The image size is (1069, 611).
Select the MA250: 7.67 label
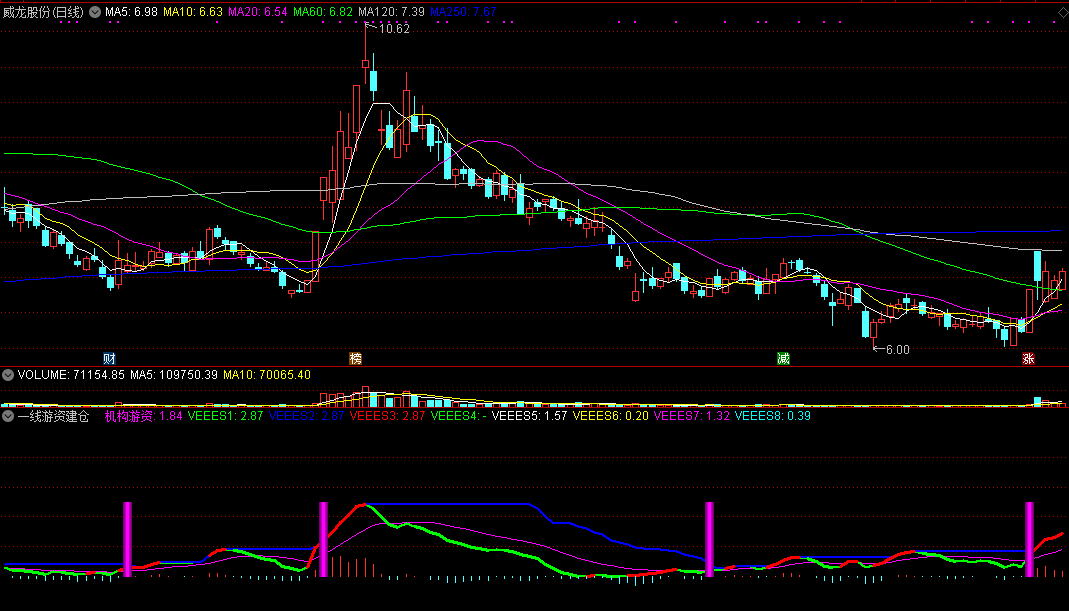[x=464, y=12]
